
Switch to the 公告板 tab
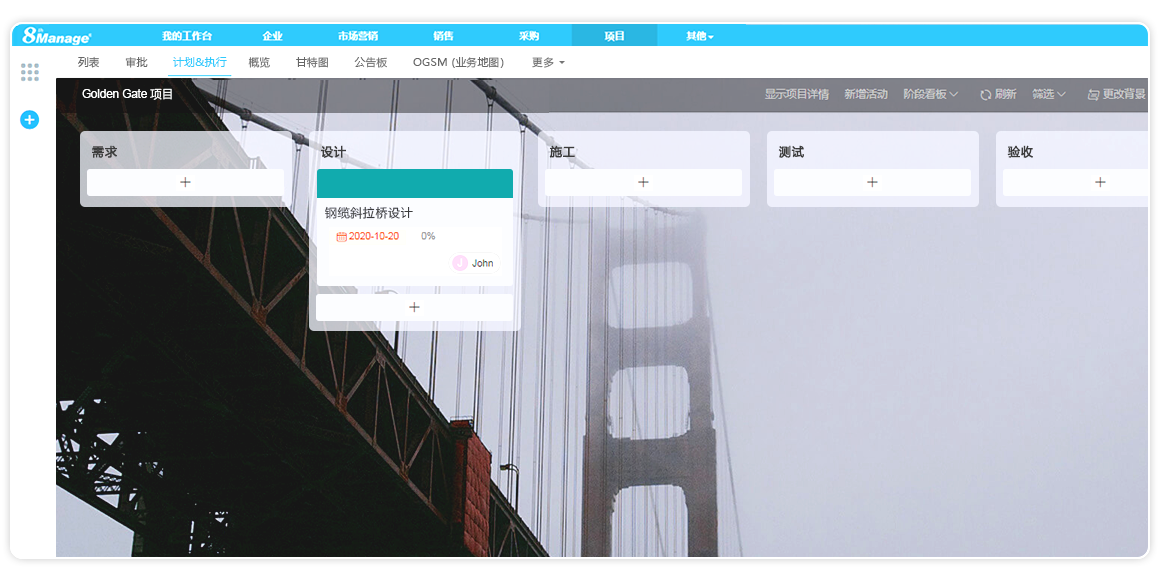[371, 61]
